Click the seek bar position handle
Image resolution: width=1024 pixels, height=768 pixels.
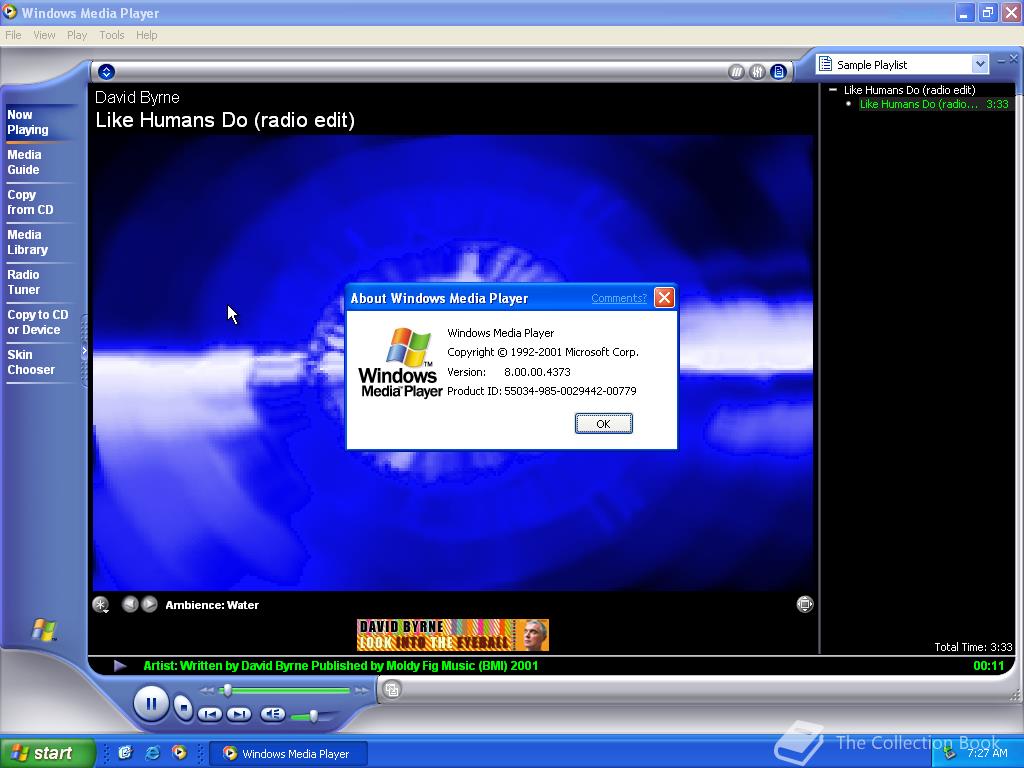[227, 690]
